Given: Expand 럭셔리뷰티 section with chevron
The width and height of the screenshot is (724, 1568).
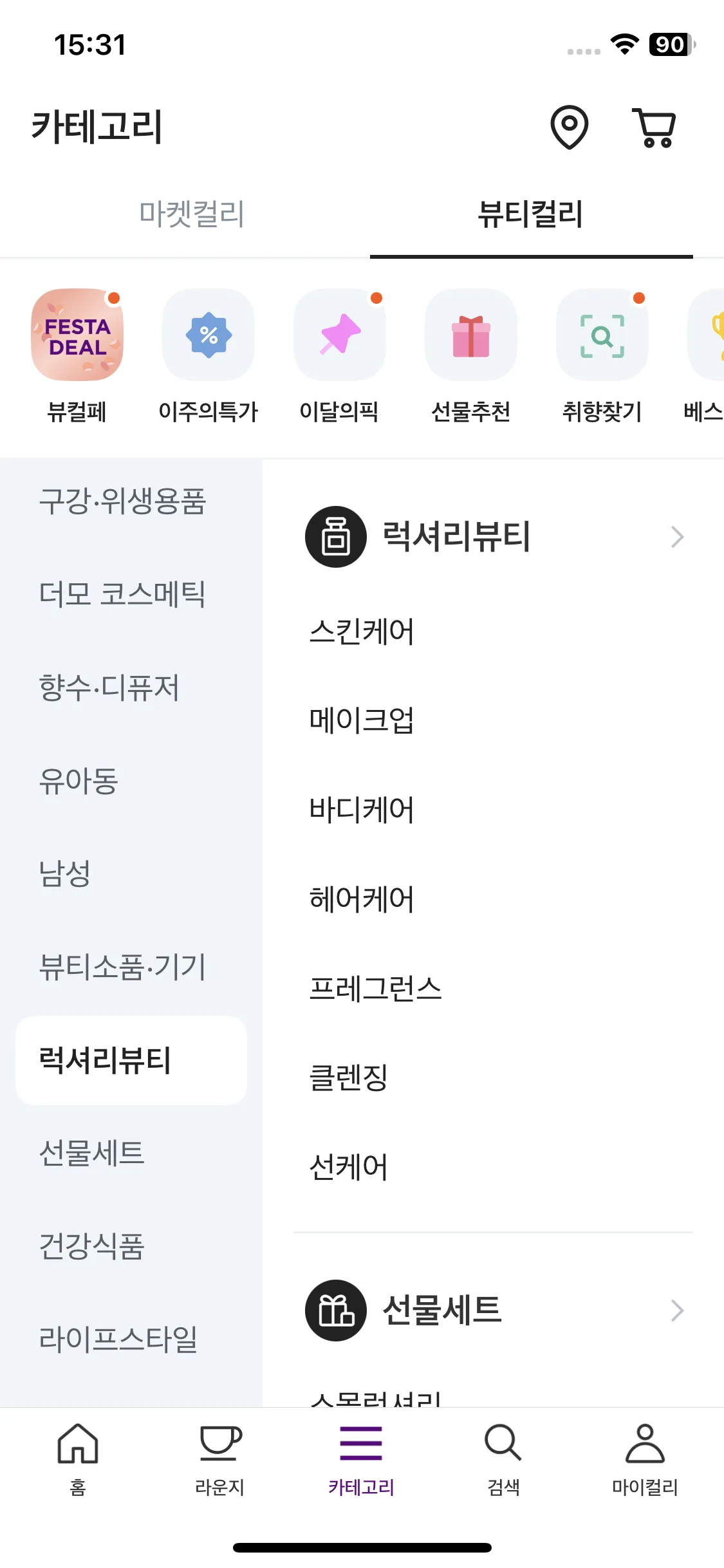Looking at the screenshot, I should coord(677,537).
